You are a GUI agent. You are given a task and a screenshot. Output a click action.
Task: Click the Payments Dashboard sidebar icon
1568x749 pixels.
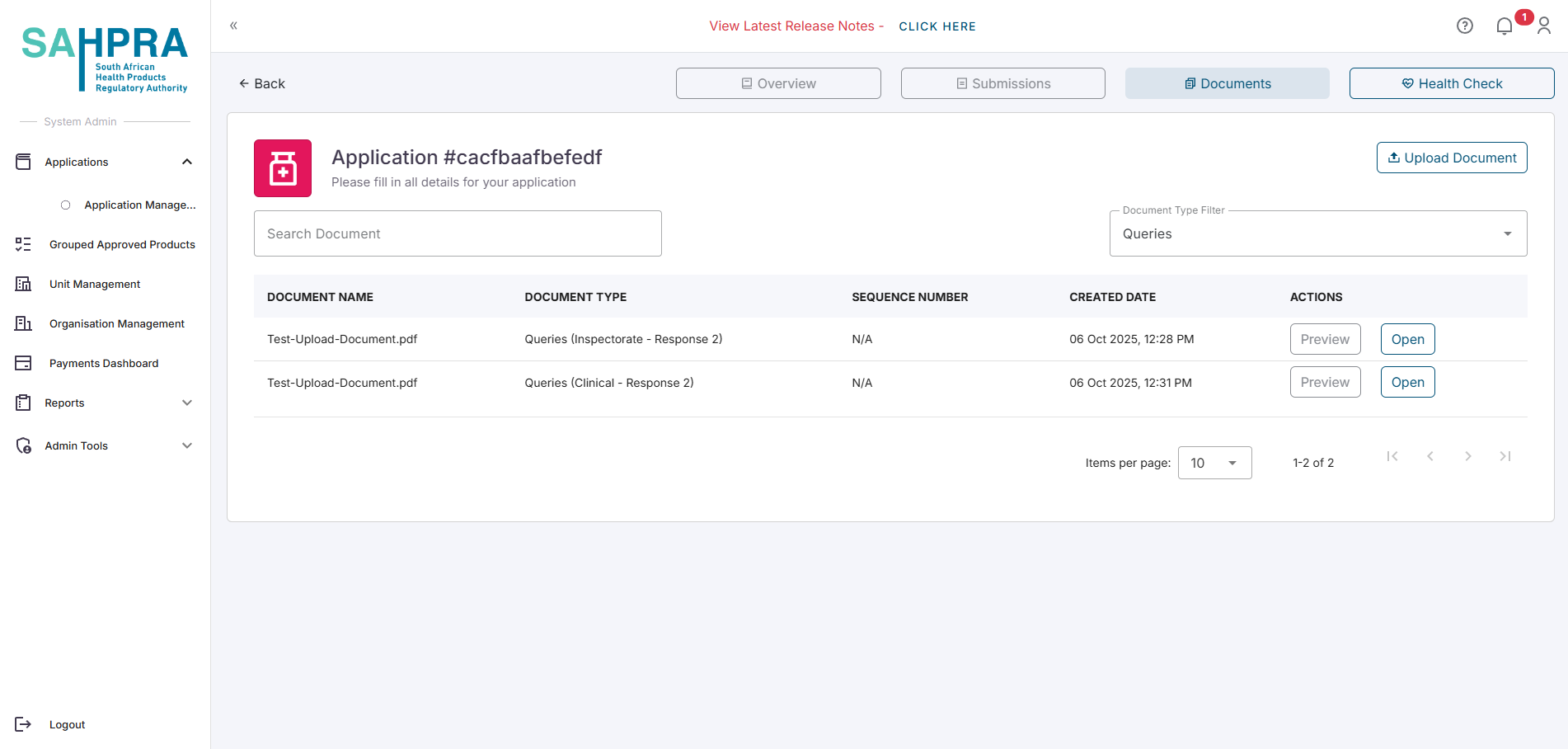[23, 363]
